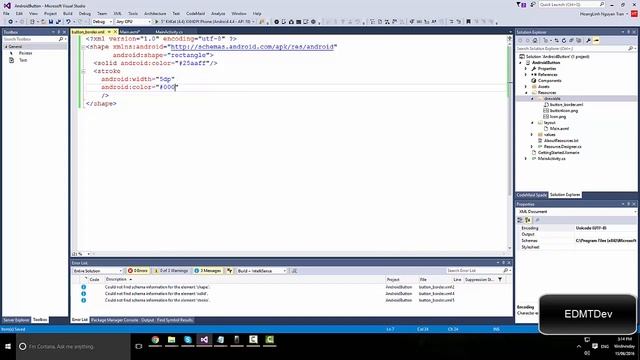This screenshot has height=360, width=640.
Task: Click the filter funnel icon in Error List header
Action: pyautogui.click(x=500, y=280)
